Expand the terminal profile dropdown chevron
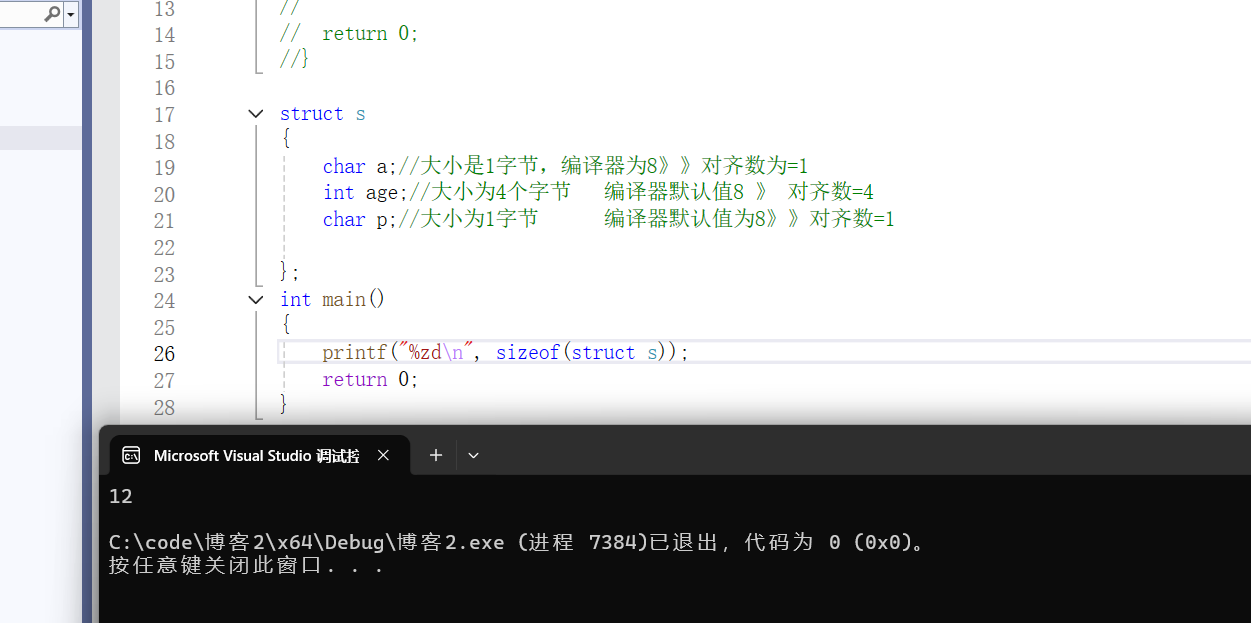 (x=473, y=455)
